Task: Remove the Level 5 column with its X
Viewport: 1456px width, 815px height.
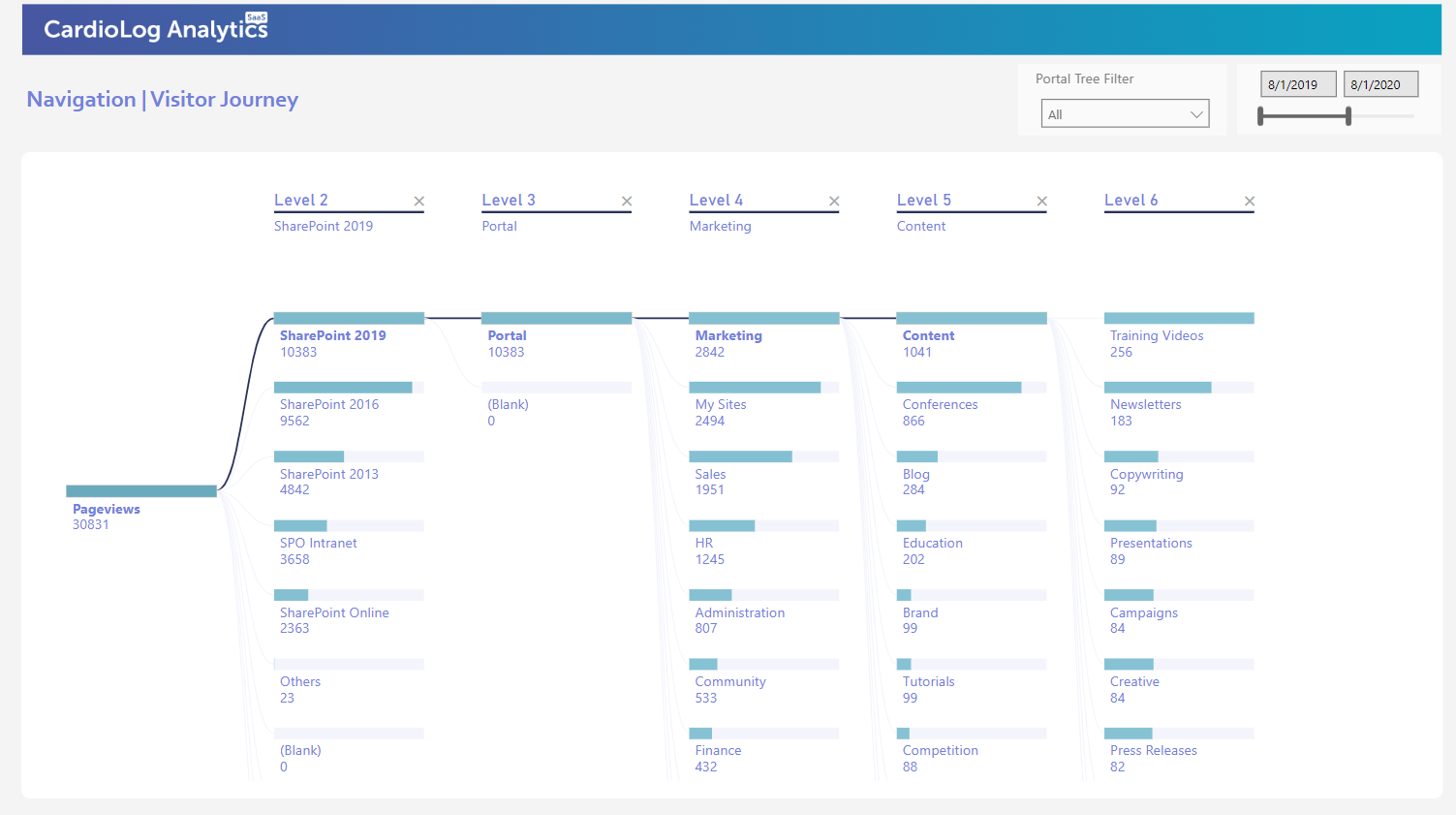Action: tap(1042, 202)
